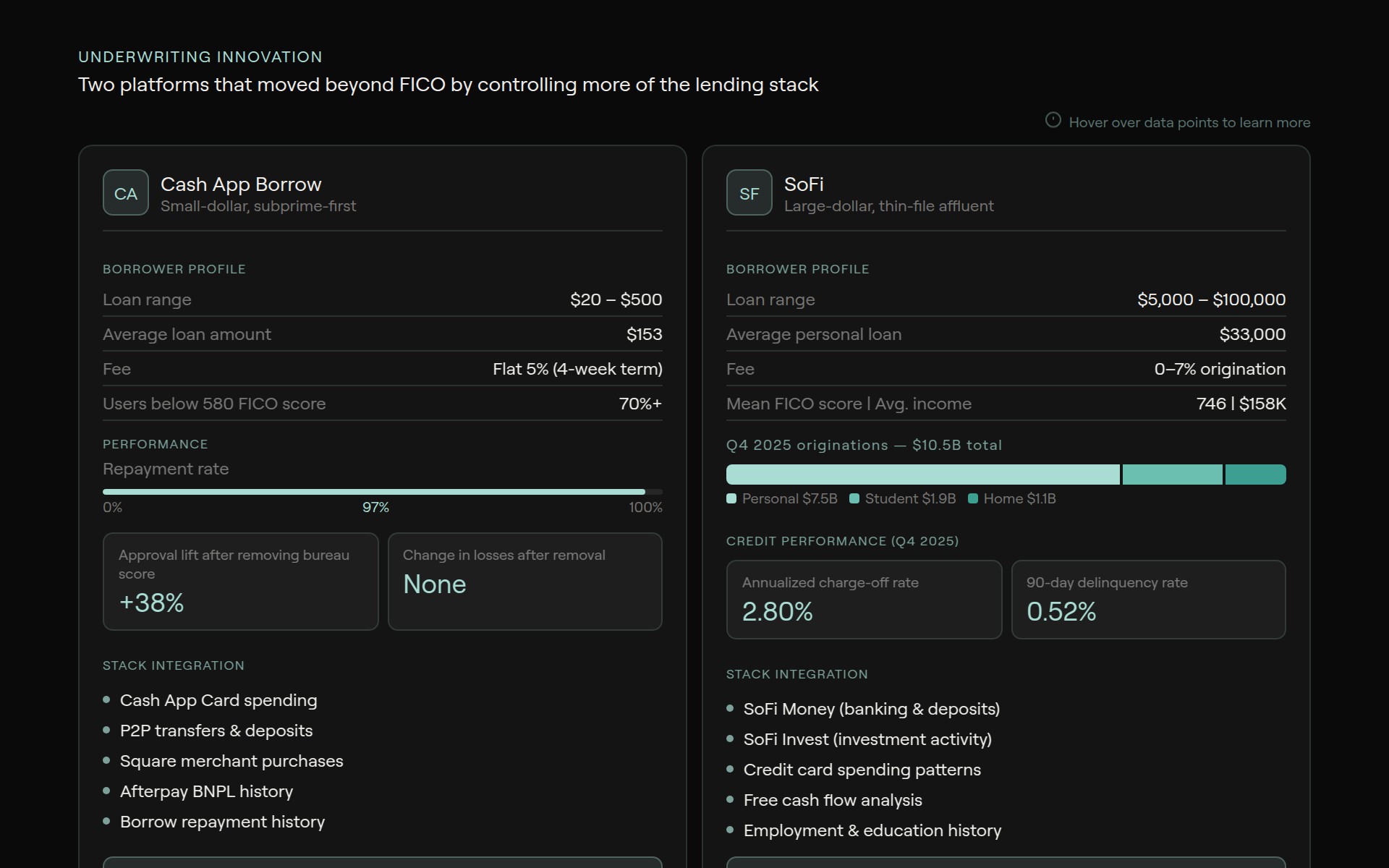Viewport: 1389px width, 868px height.
Task: Click the CA logo badge
Action: coord(125,192)
